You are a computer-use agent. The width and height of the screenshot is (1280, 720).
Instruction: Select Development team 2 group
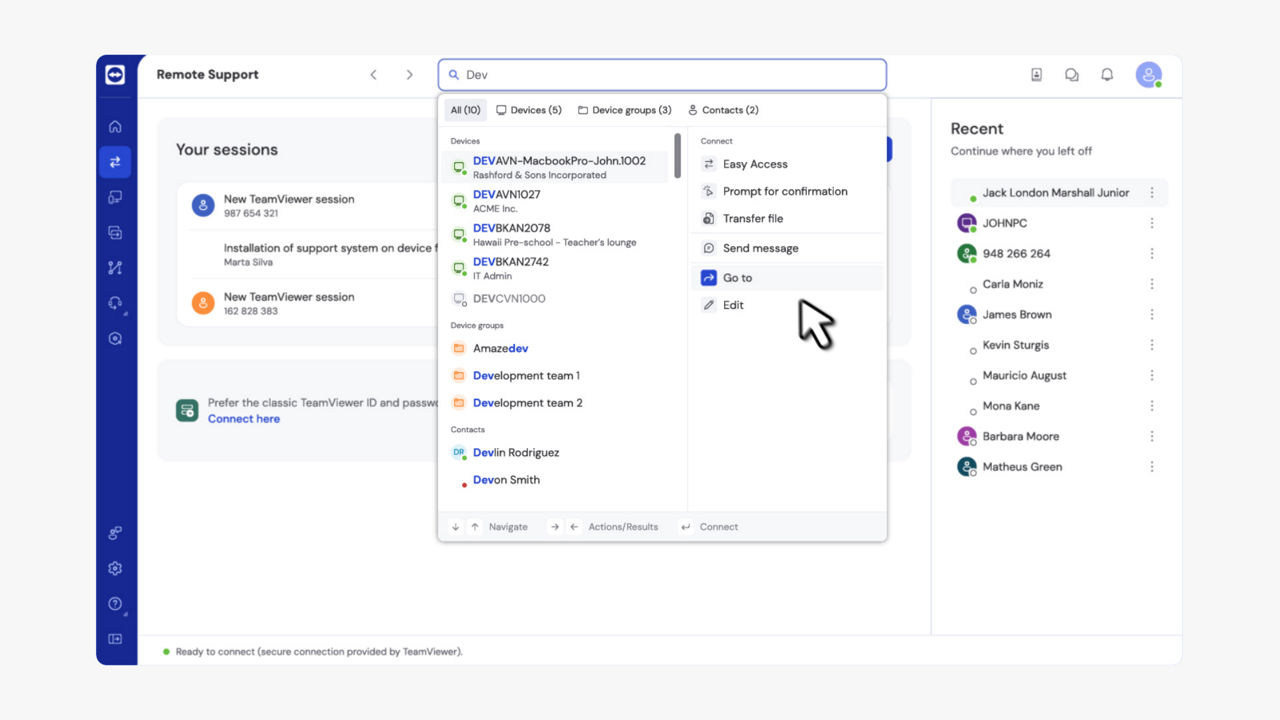click(556, 403)
